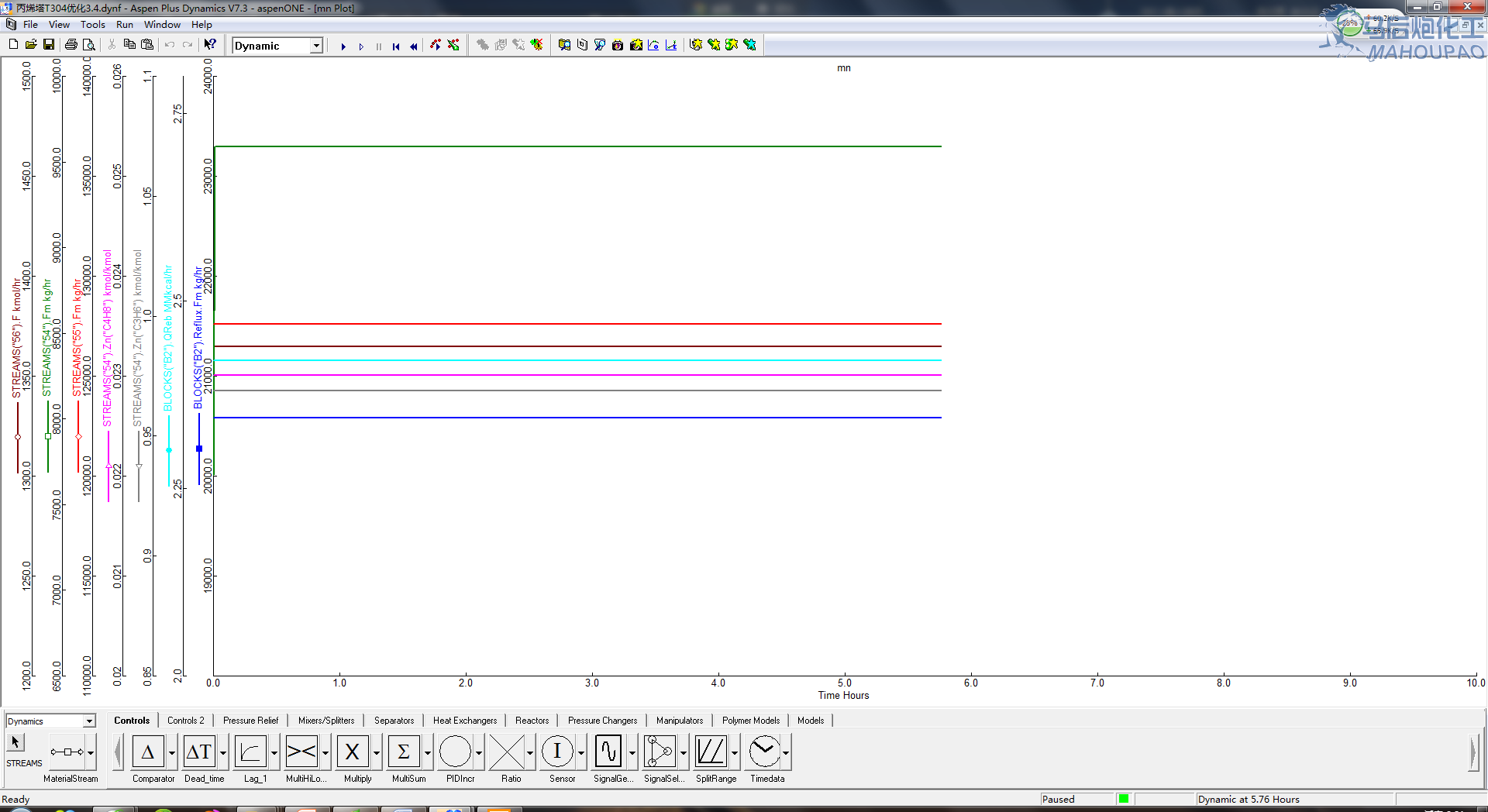Select the pointer arrow selection tool
The width and height of the screenshot is (1488, 812).
(15, 742)
